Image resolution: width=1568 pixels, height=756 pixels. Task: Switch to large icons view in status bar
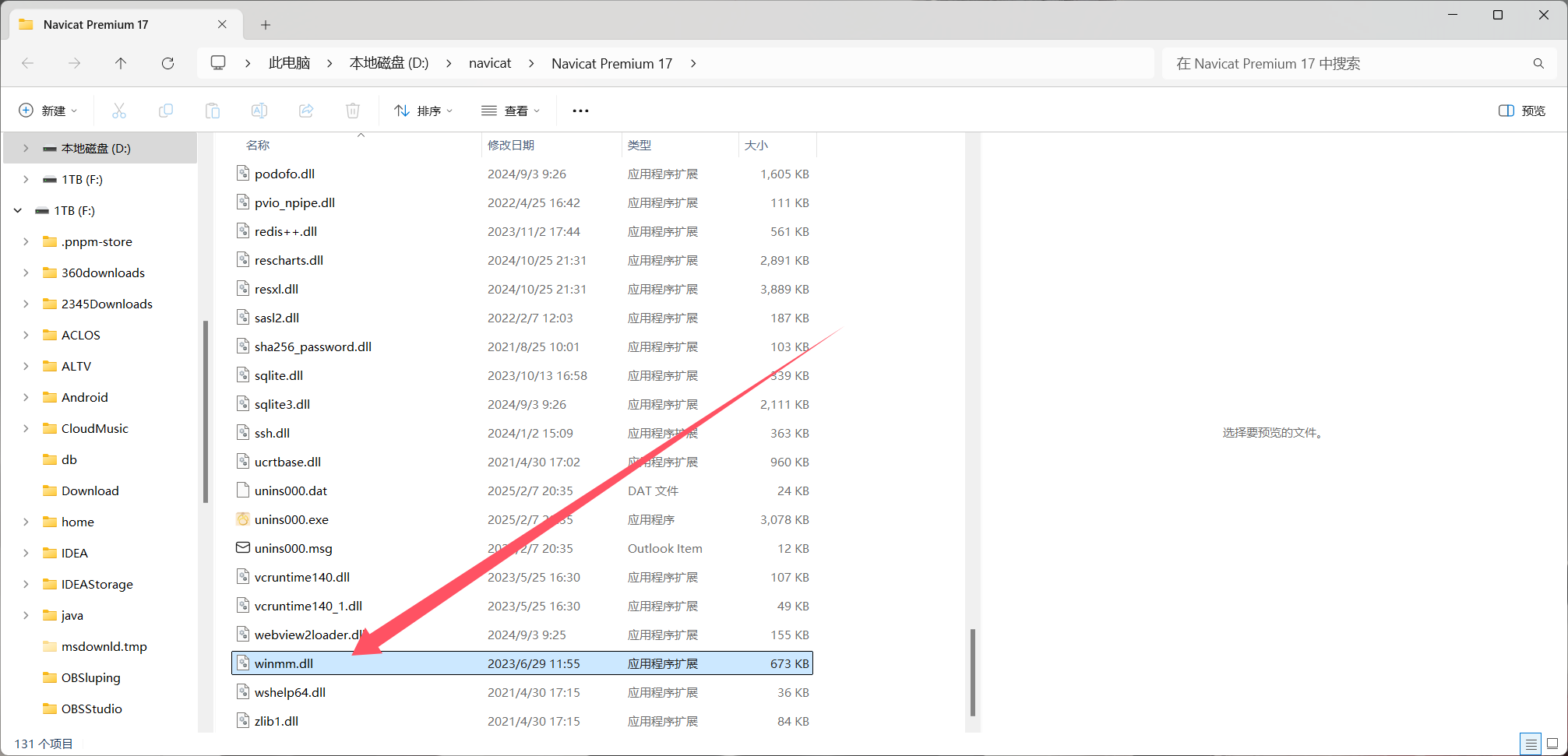[x=1552, y=744]
